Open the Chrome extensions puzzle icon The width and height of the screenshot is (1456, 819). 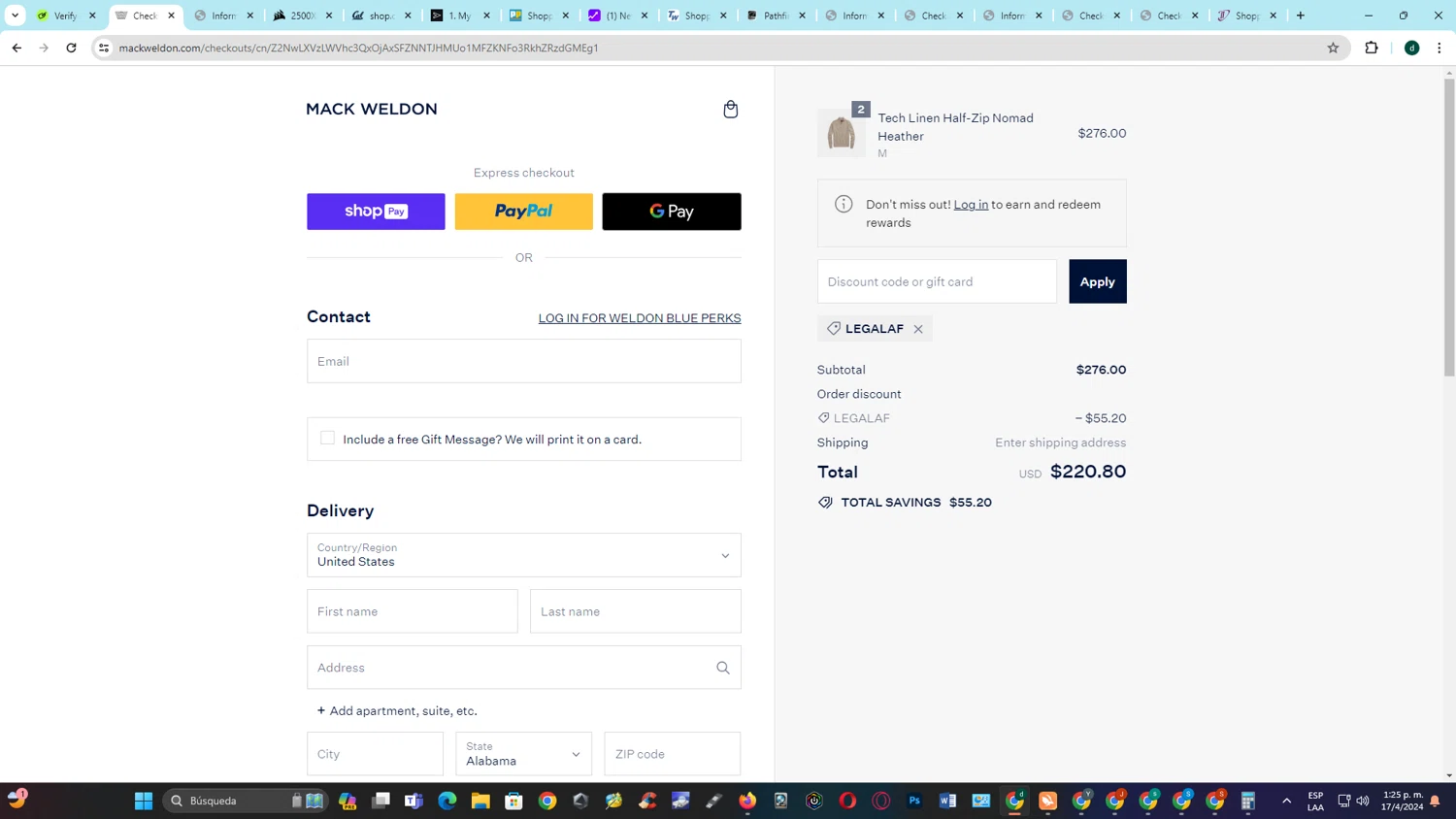pos(1372,48)
